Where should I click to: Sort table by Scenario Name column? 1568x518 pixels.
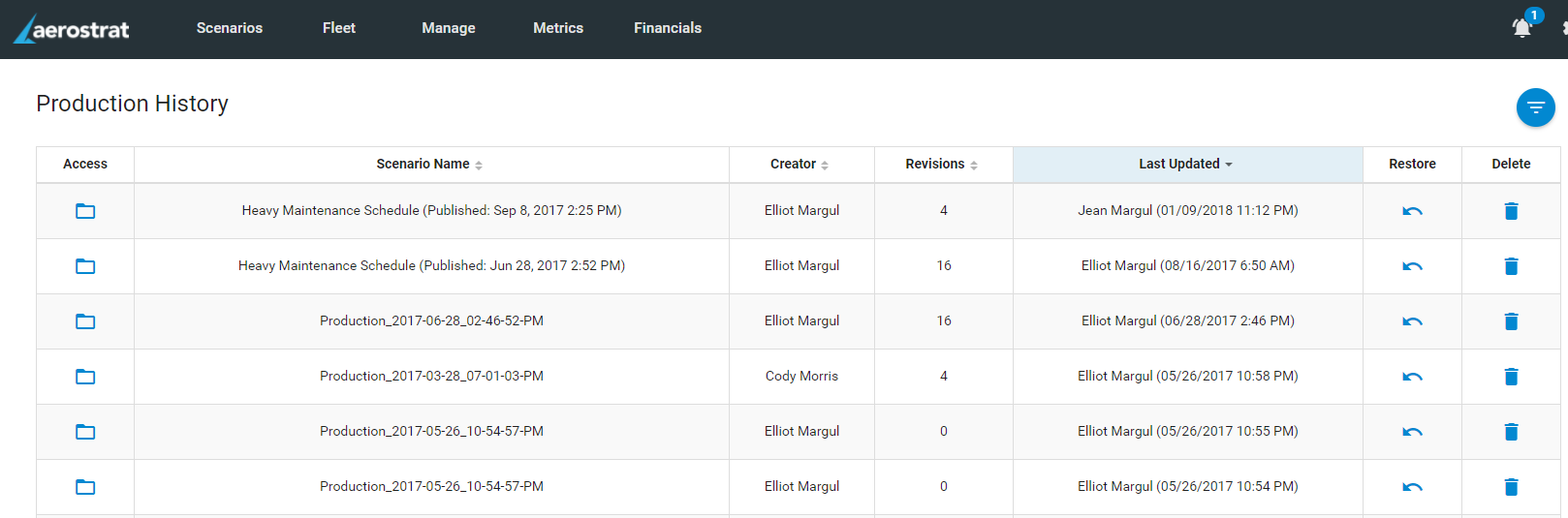coord(430,165)
